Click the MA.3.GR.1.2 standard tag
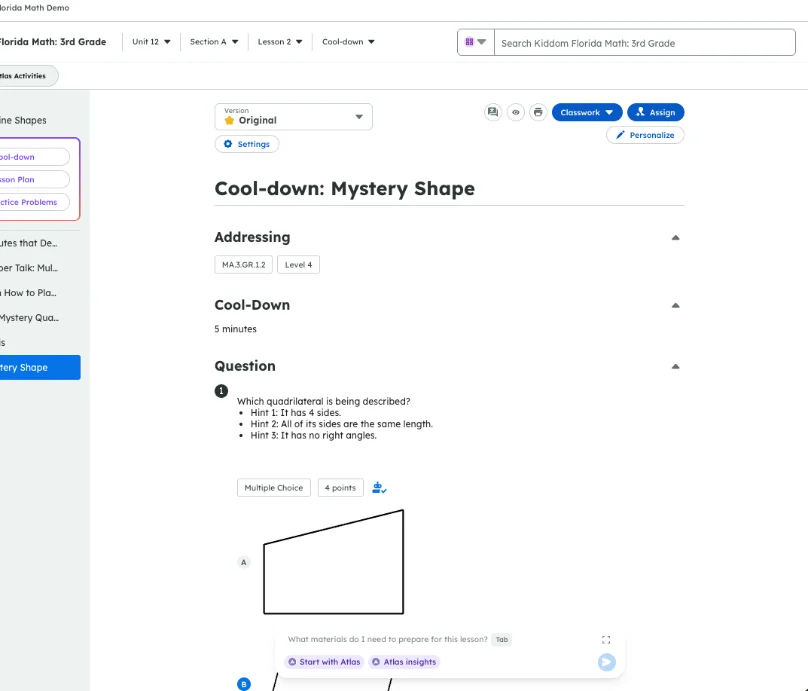 (244, 265)
